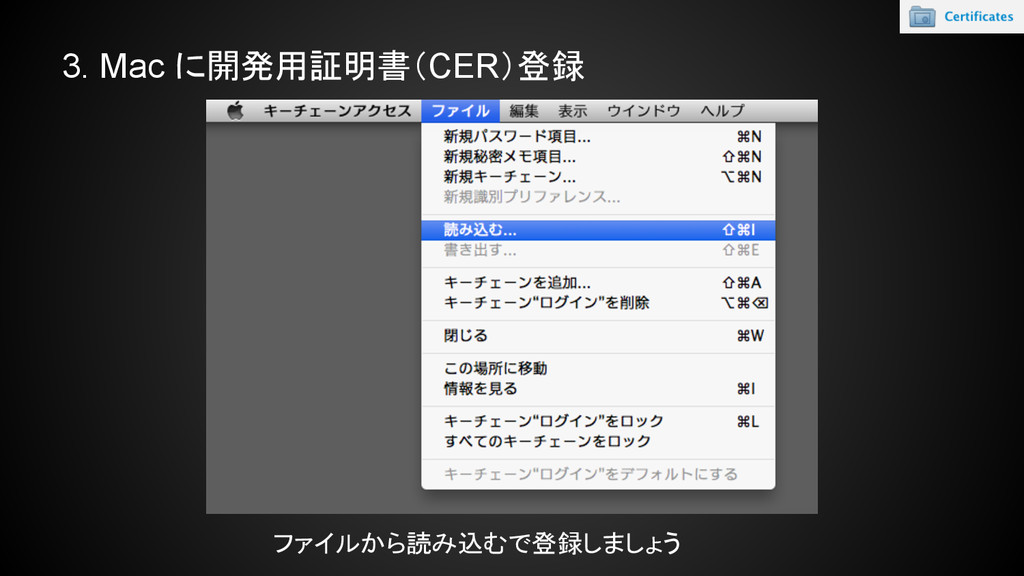
Task: Select この場所に移動 menu entry
Action: coord(598,368)
